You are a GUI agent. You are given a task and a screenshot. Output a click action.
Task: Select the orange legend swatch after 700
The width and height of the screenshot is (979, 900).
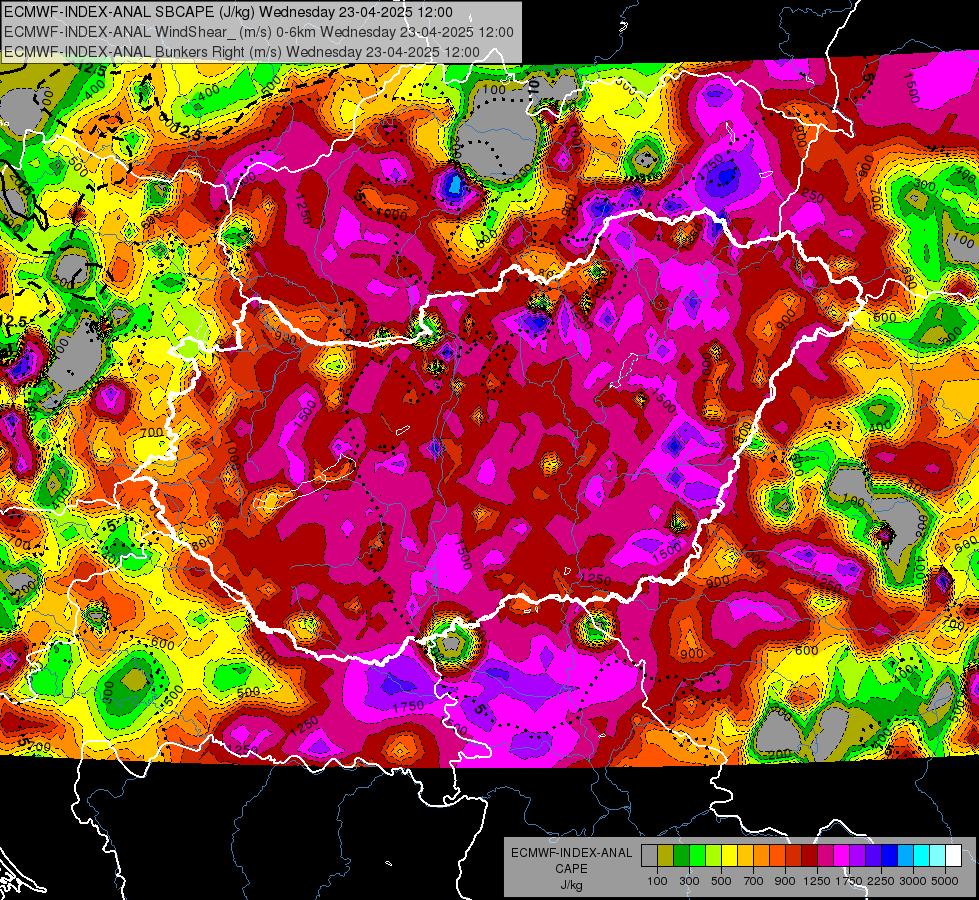coord(762,855)
